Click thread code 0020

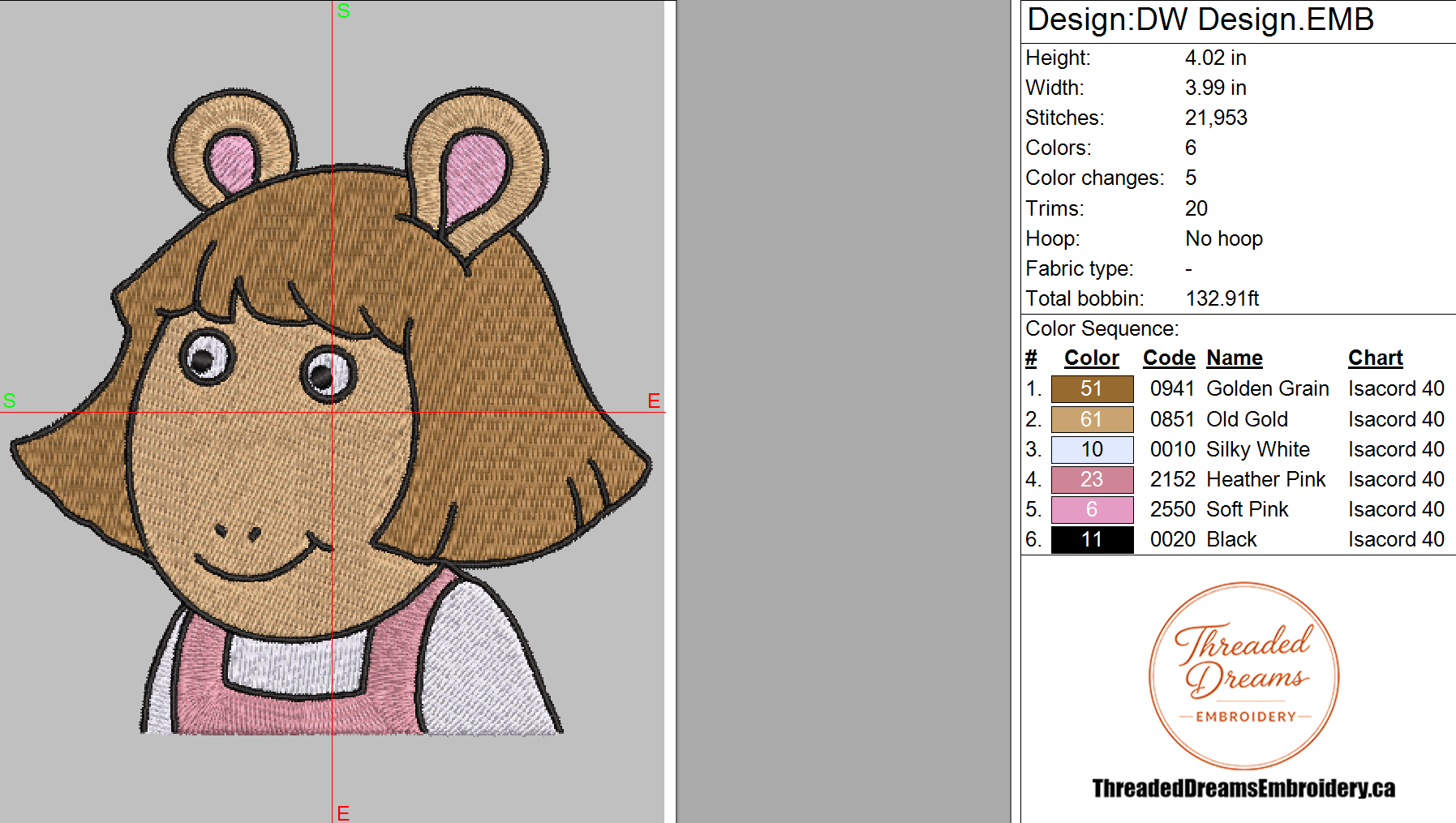(x=1172, y=539)
